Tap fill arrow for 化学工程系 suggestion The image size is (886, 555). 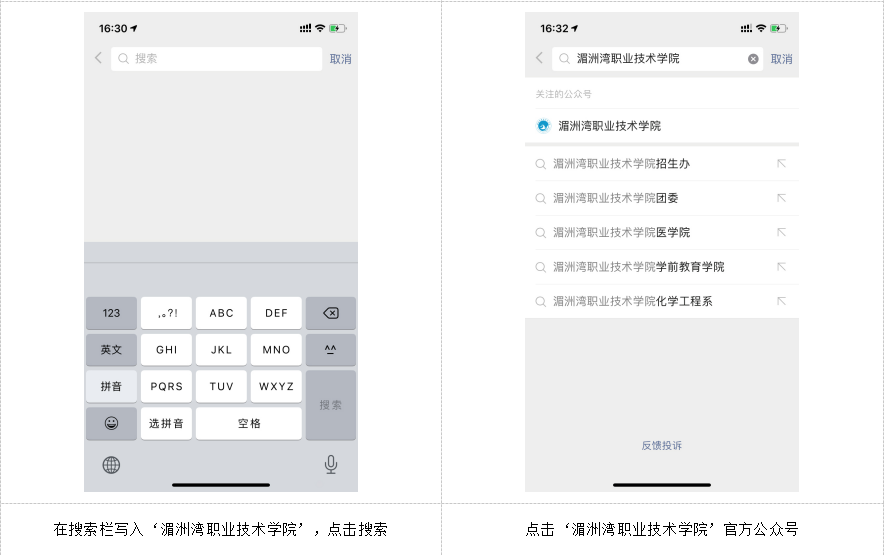coord(781,301)
